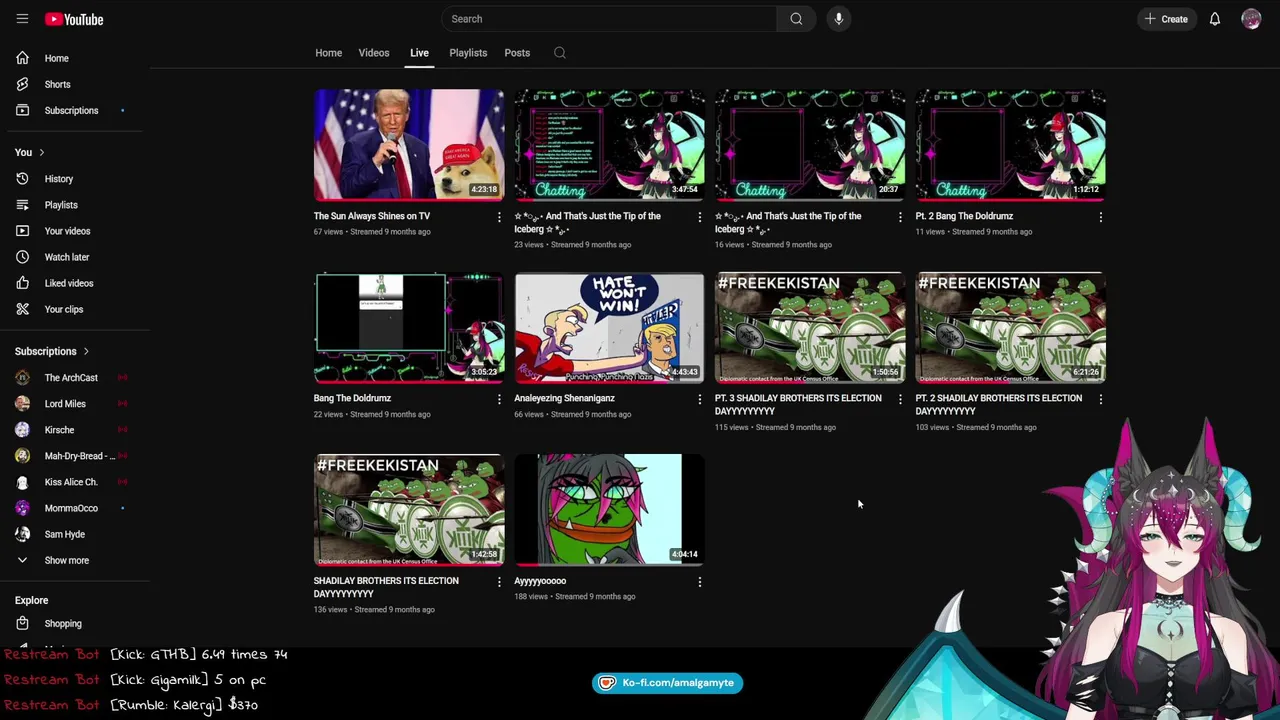Open options for the 136 views SHADILAY stream
Viewport: 1280px width, 720px height.
click(x=499, y=581)
